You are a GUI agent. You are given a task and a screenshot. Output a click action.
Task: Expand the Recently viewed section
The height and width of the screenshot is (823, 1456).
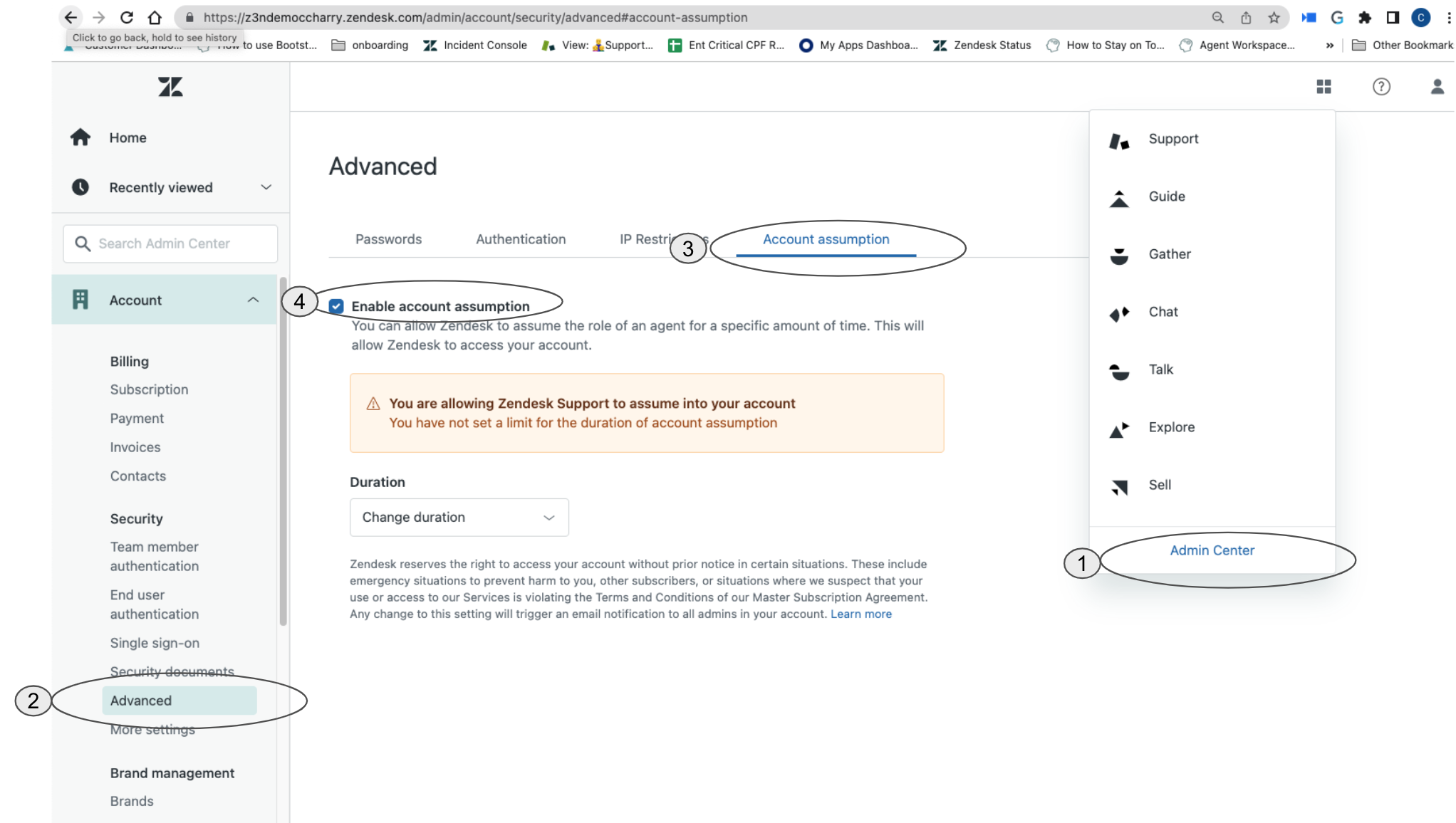point(266,187)
